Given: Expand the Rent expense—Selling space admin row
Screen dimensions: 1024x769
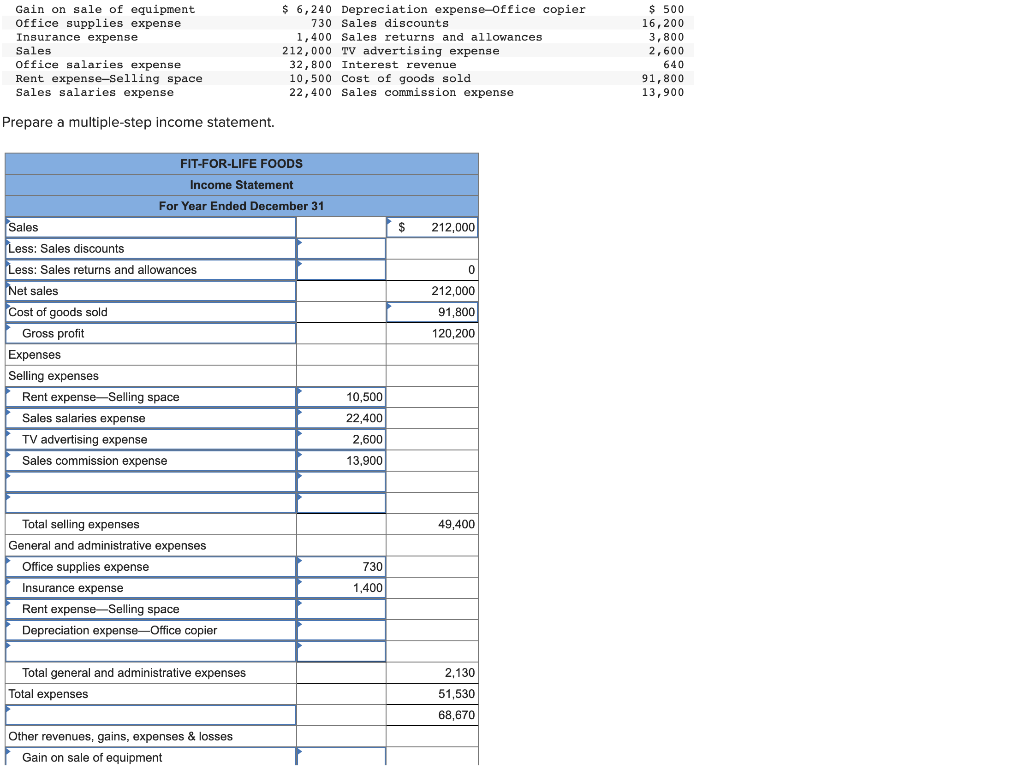Looking at the screenshot, I should pos(150,609).
